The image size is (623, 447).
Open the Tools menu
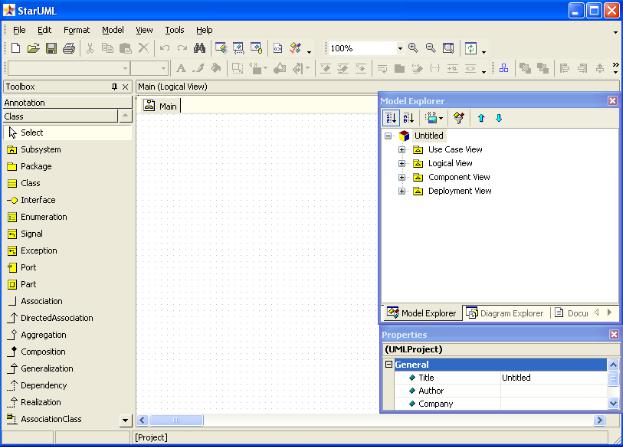[174, 30]
